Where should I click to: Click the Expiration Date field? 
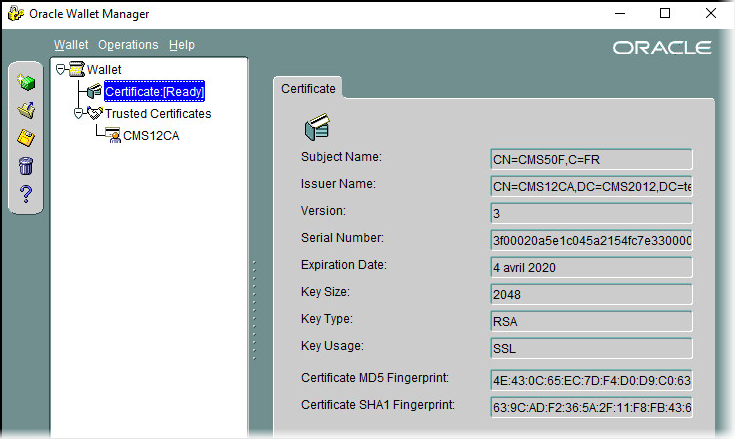tap(591, 268)
